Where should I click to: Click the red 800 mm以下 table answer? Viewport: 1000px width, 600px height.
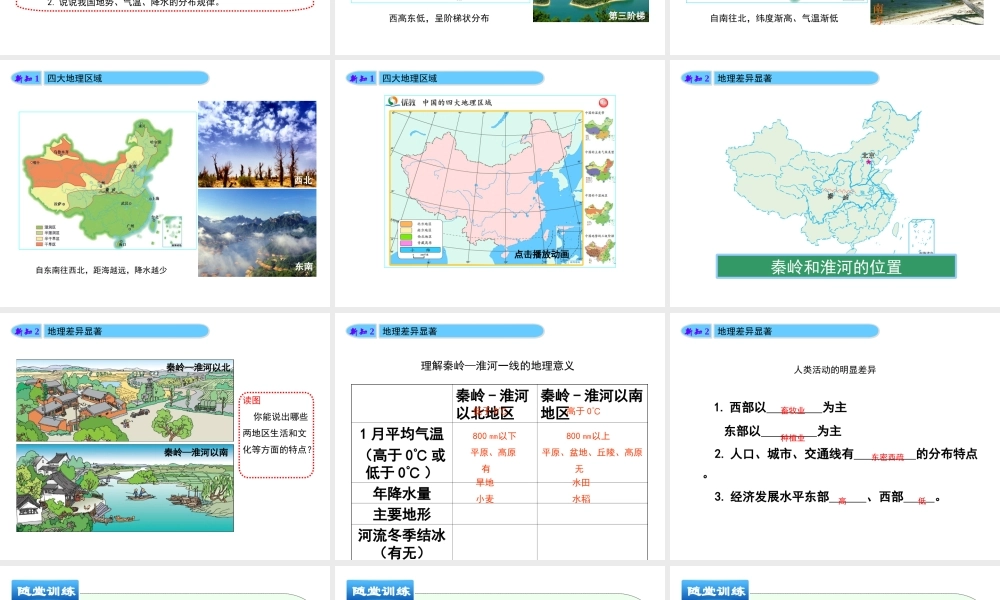tap(494, 436)
